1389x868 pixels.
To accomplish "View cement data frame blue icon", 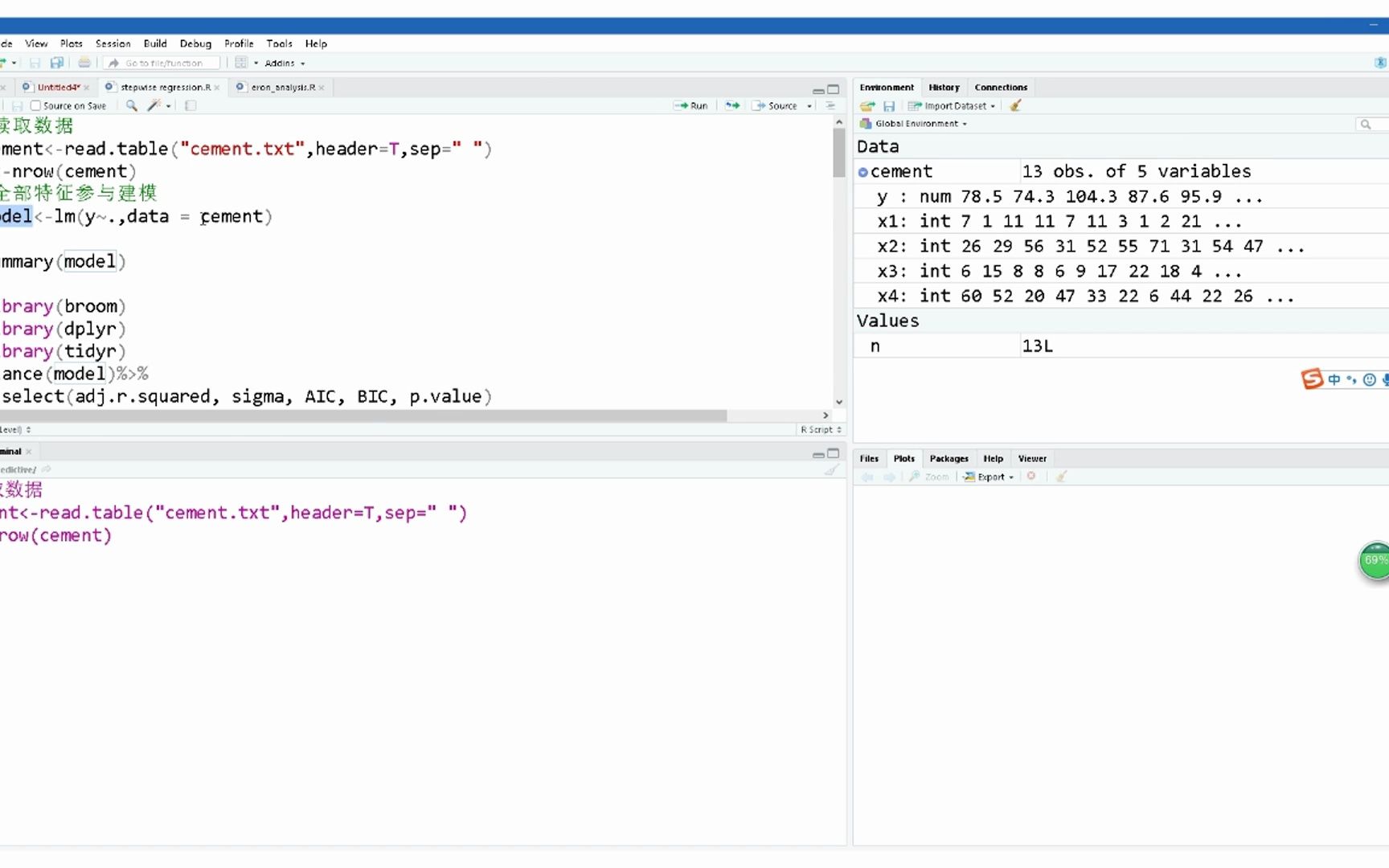I will (x=862, y=172).
